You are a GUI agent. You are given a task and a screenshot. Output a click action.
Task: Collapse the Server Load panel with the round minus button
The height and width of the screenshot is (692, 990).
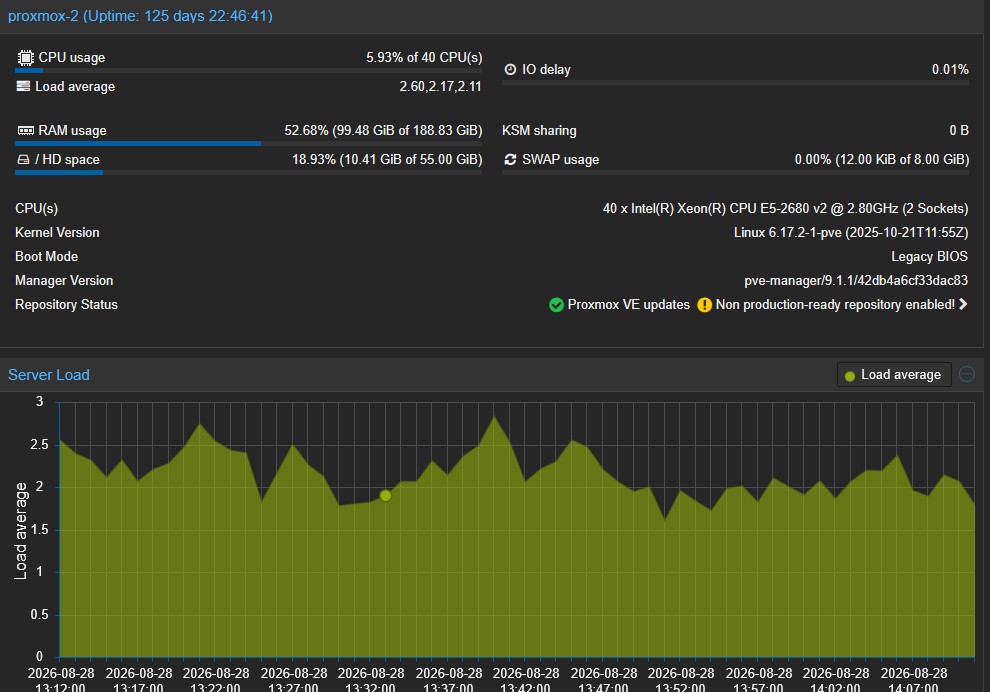(x=967, y=374)
